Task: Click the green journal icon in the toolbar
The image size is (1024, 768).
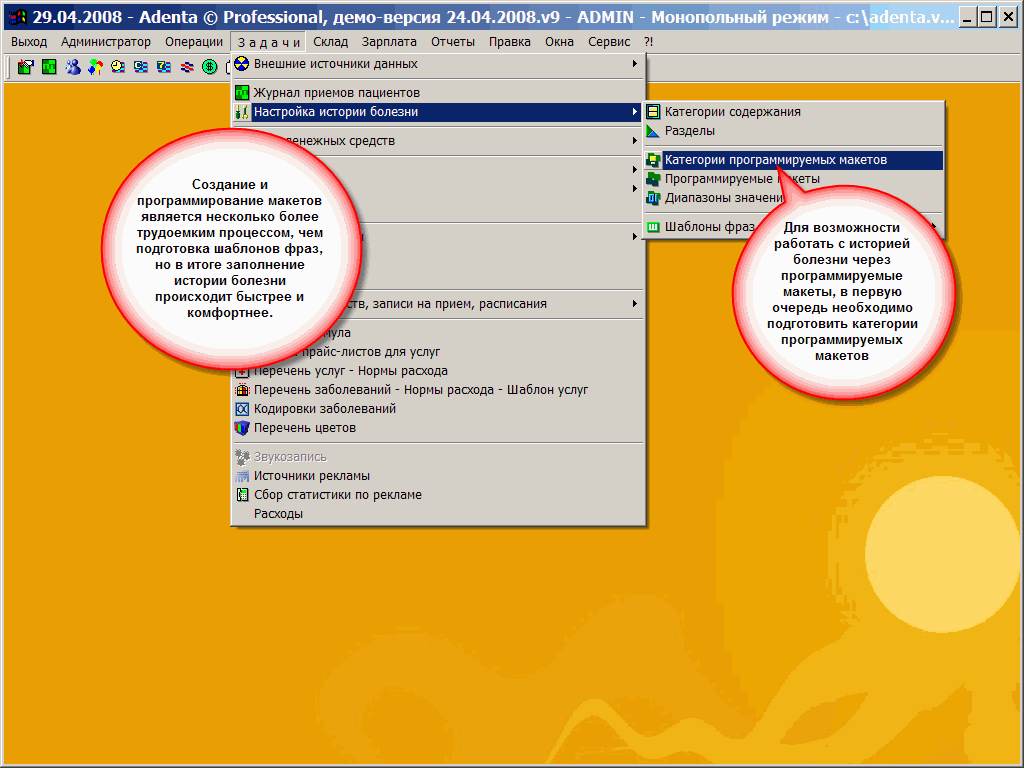Action: tap(49, 67)
